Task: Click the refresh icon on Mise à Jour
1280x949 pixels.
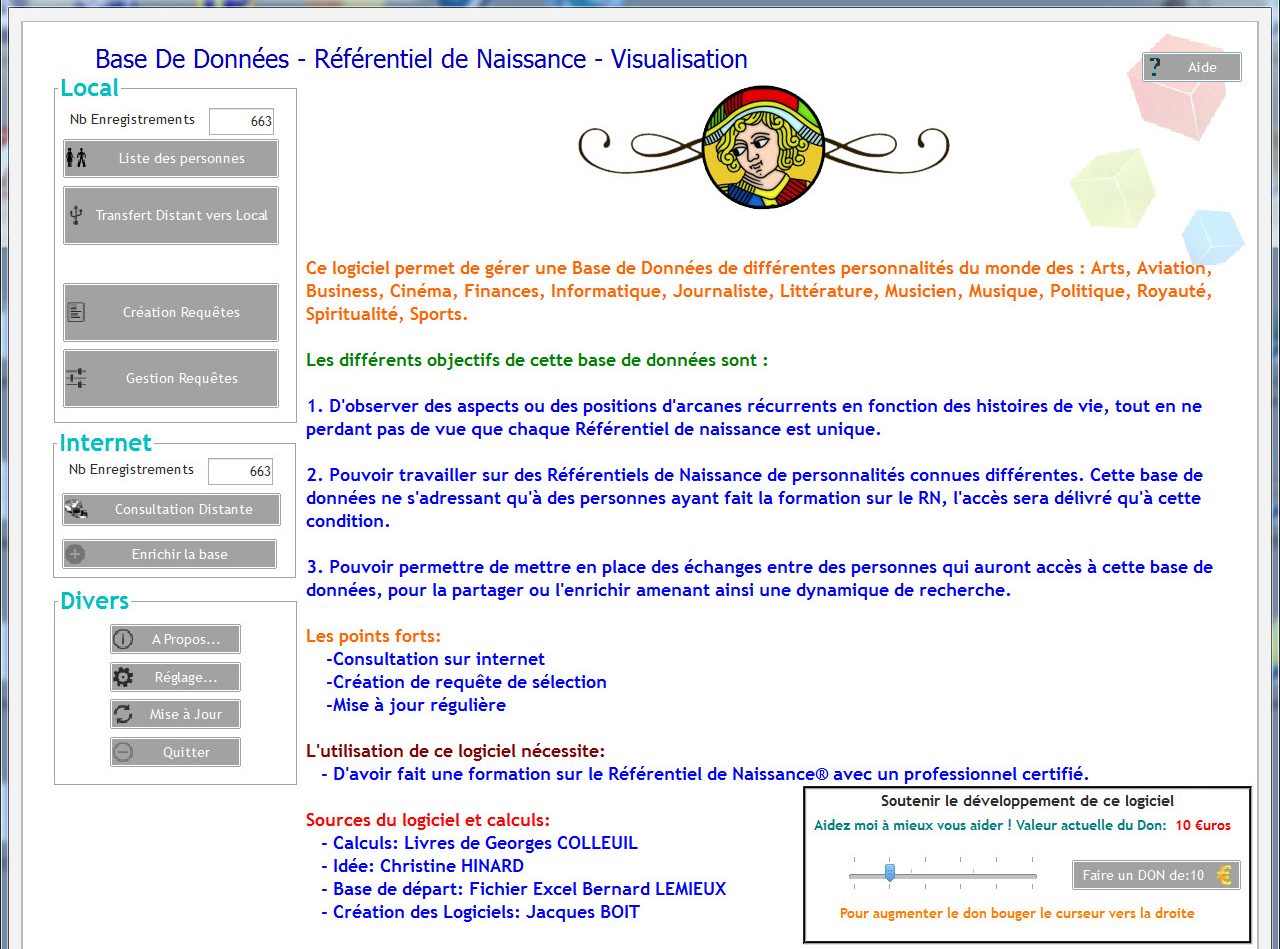Action: 123,714
